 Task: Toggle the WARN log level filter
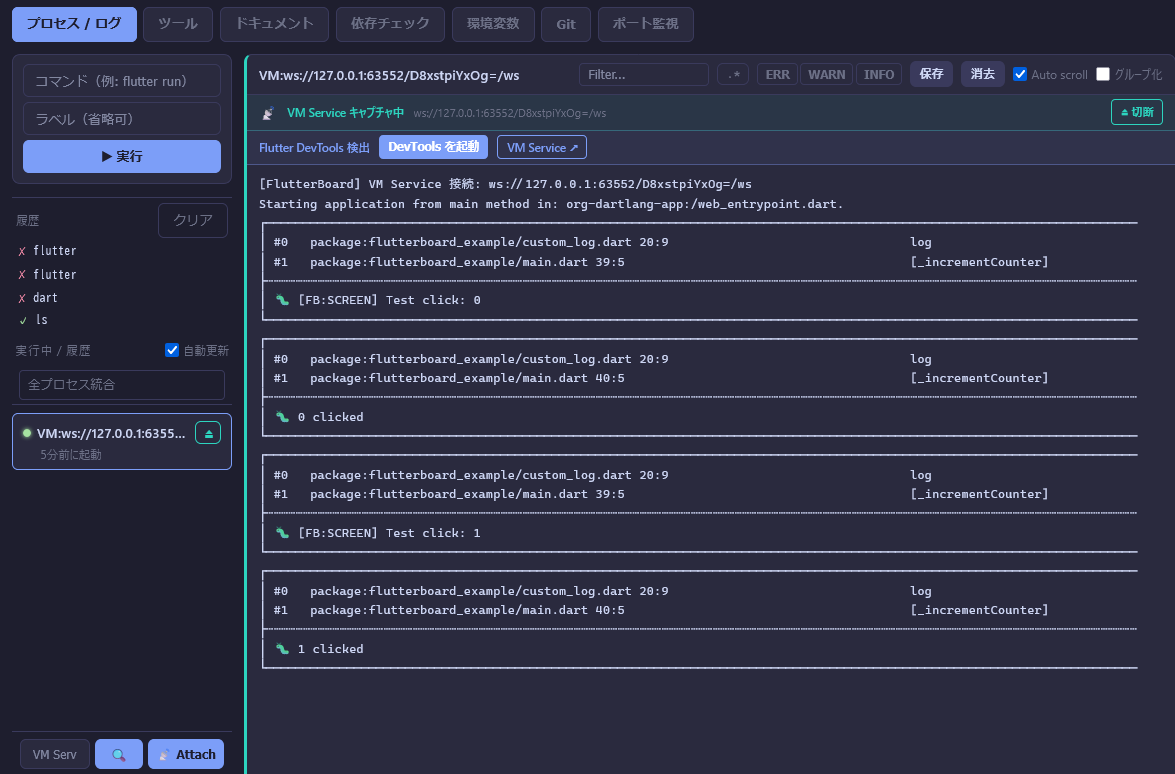point(826,75)
